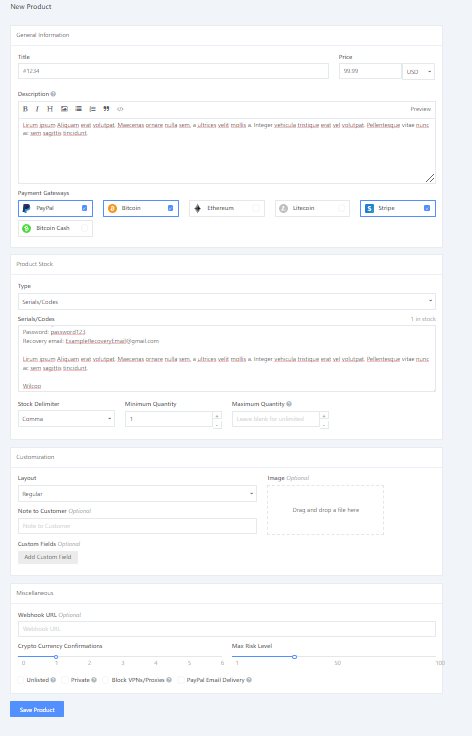472x736 pixels.
Task: Click Add Custom Field button
Action: tap(48, 557)
